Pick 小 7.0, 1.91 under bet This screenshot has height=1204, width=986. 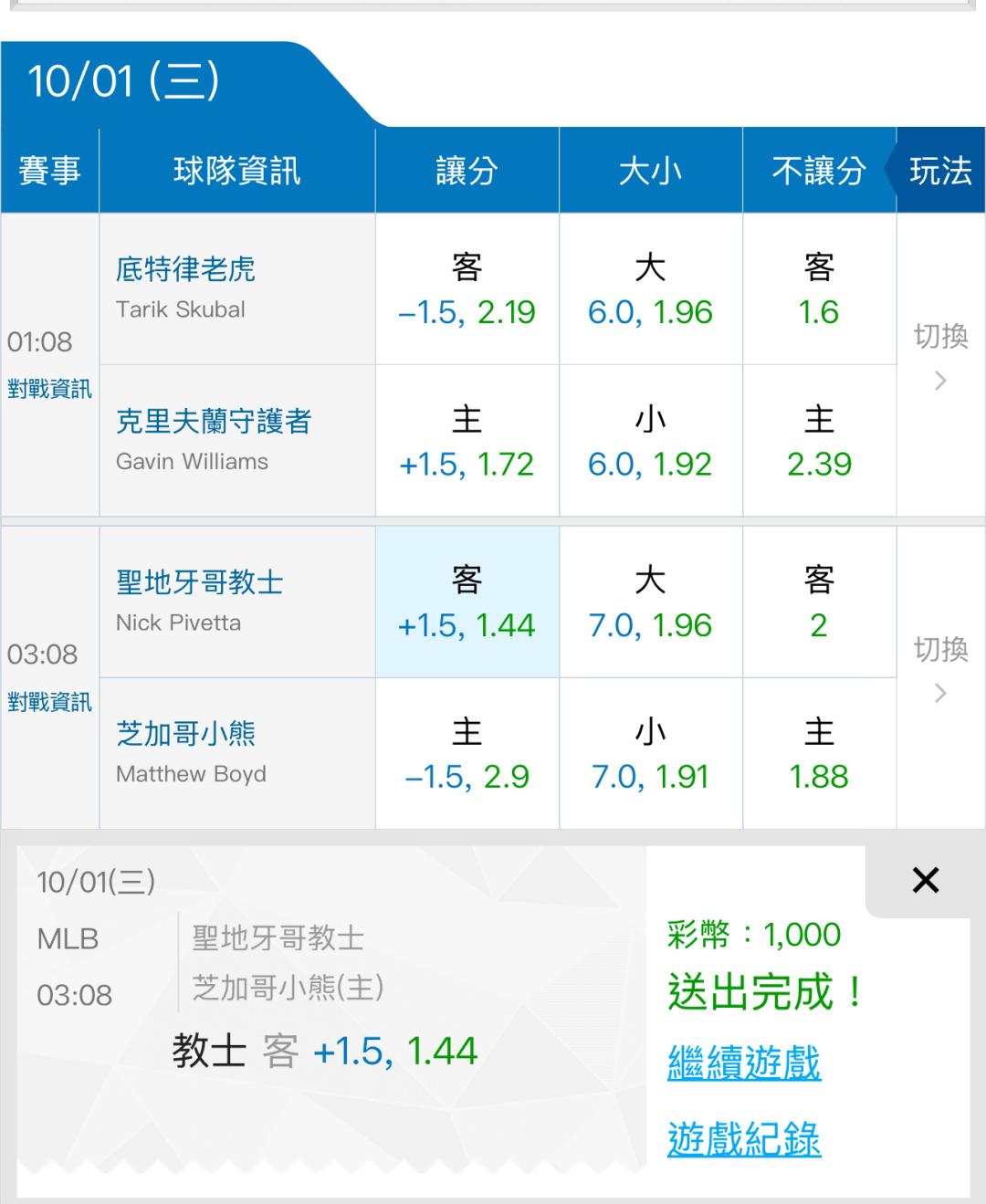[x=650, y=754]
